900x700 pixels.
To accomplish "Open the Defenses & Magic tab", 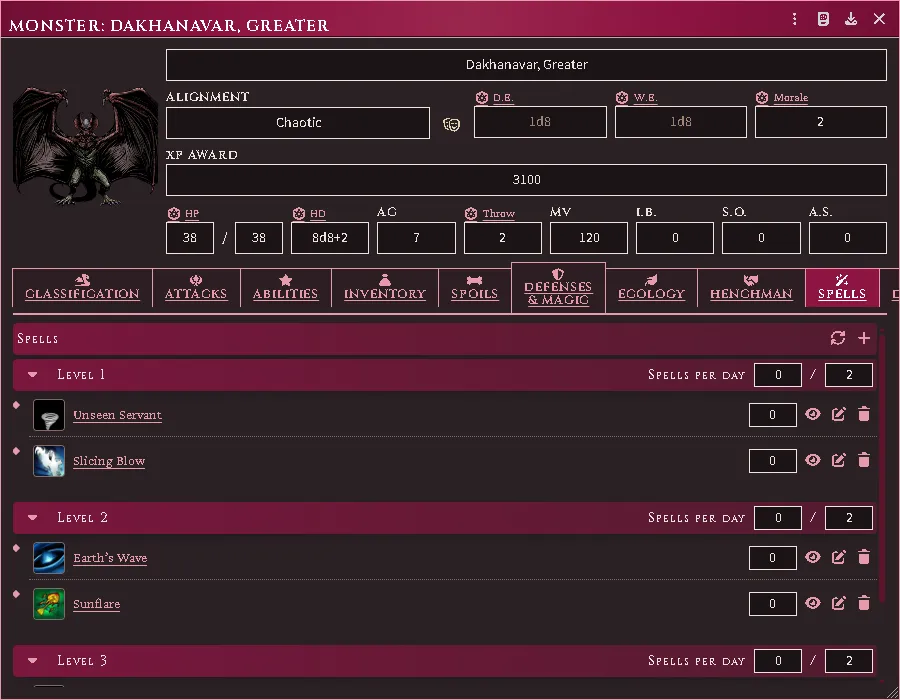I will tap(558, 287).
